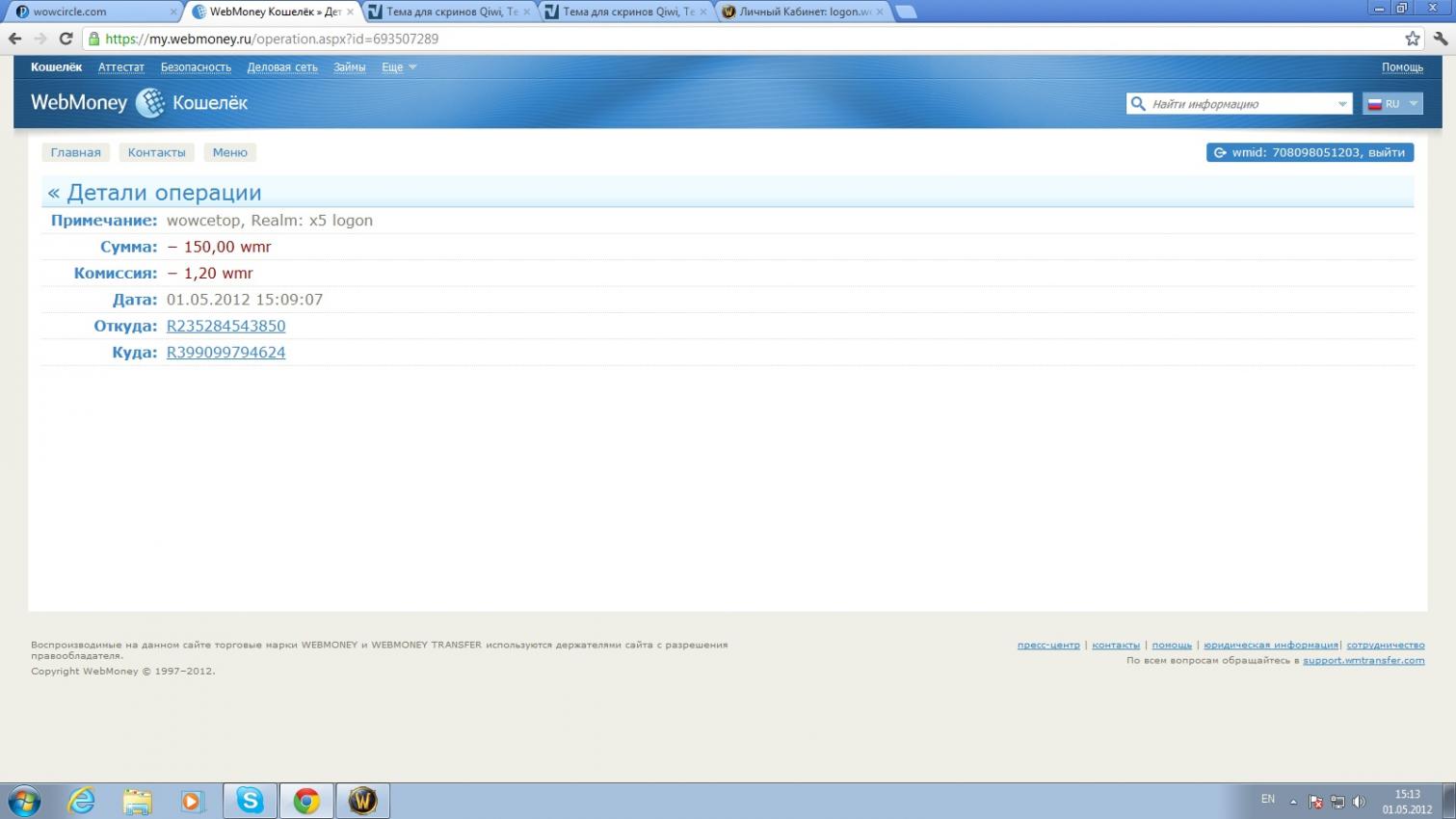Close the WebMoney Кошелёк tab

(x=350, y=12)
